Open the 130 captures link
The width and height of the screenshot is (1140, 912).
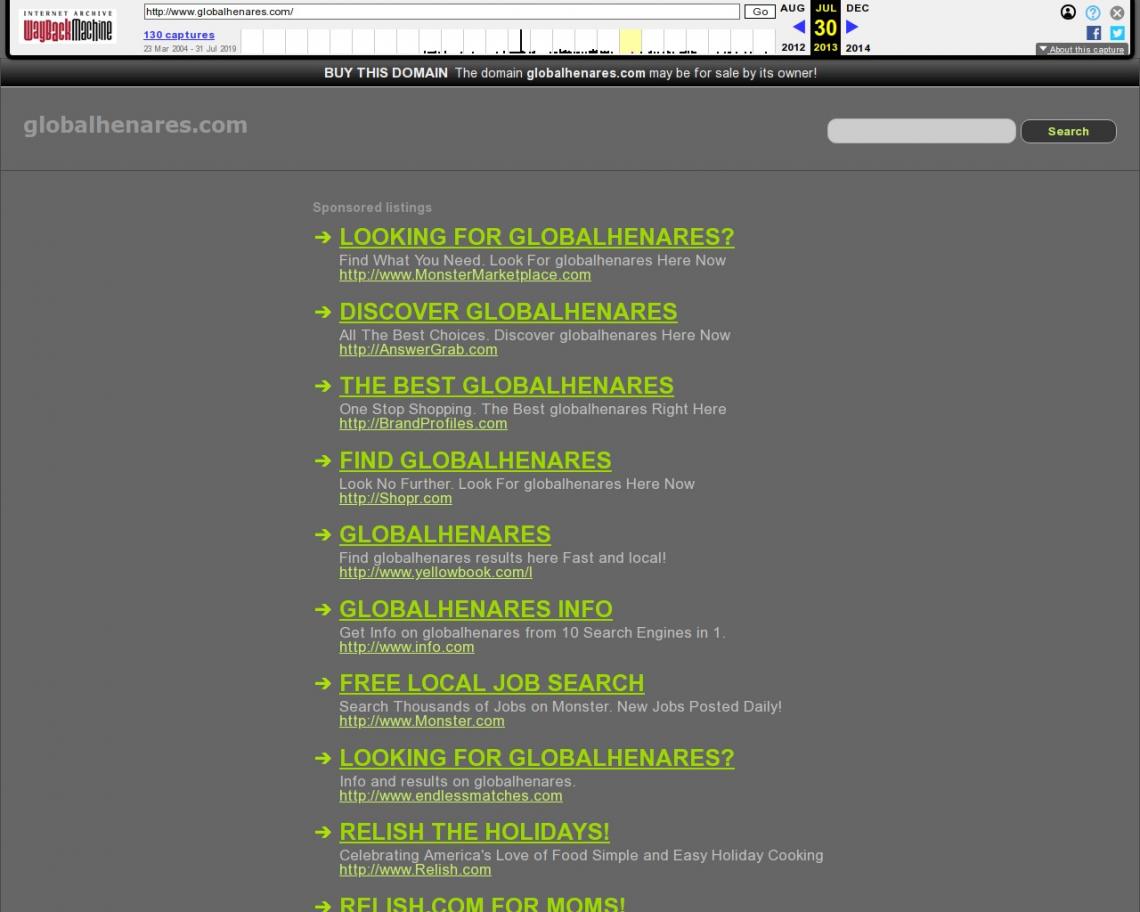[179, 35]
